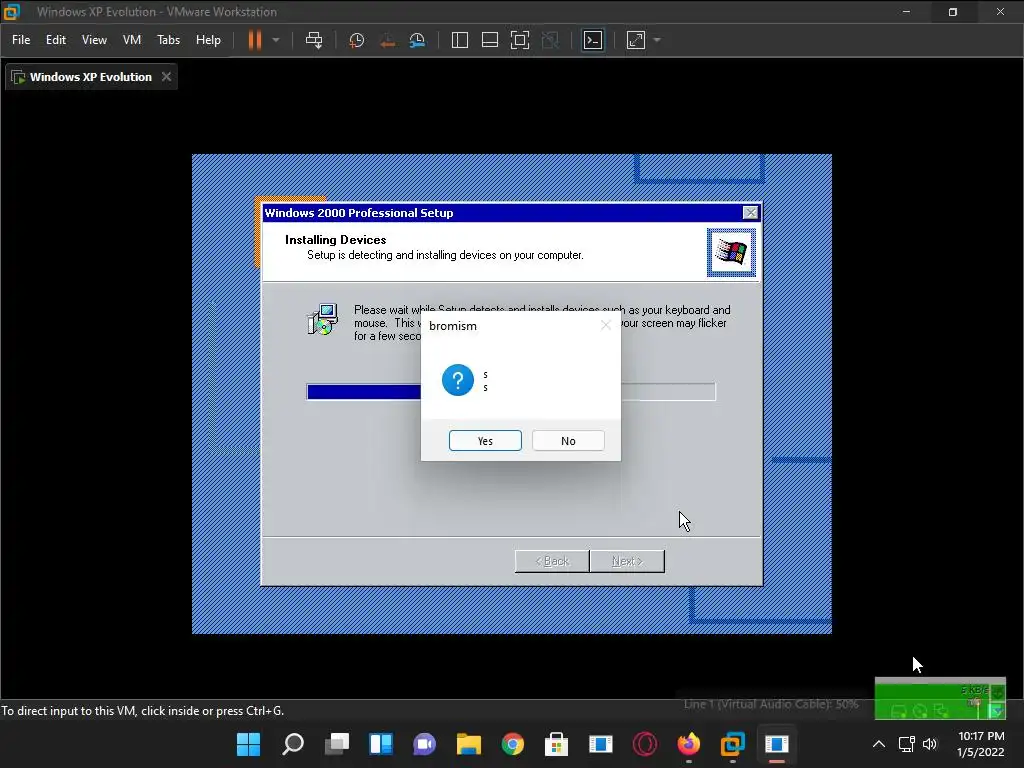Click the device installation computer icon
Screen dimensions: 1024x768
tap(323, 319)
